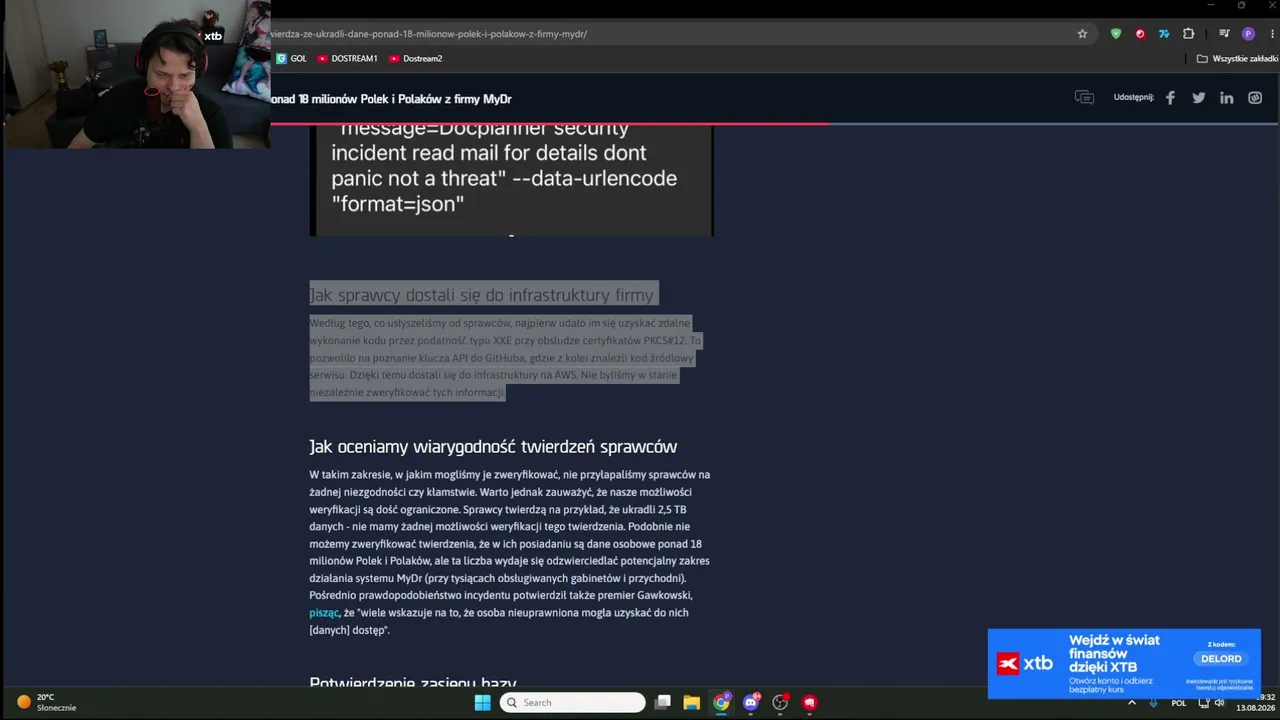Click heading 'Jak oceniamy wiarygodność twierdzeń sprawców'
This screenshot has height=720, width=1280.
[493, 447]
